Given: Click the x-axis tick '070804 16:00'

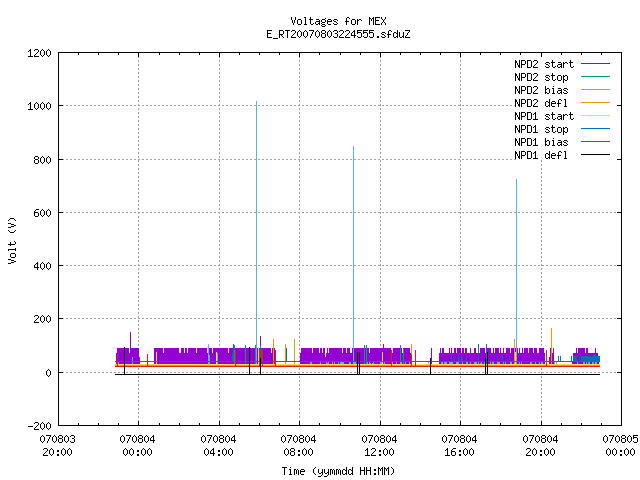Looking at the screenshot, I should (x=460, y=446).
